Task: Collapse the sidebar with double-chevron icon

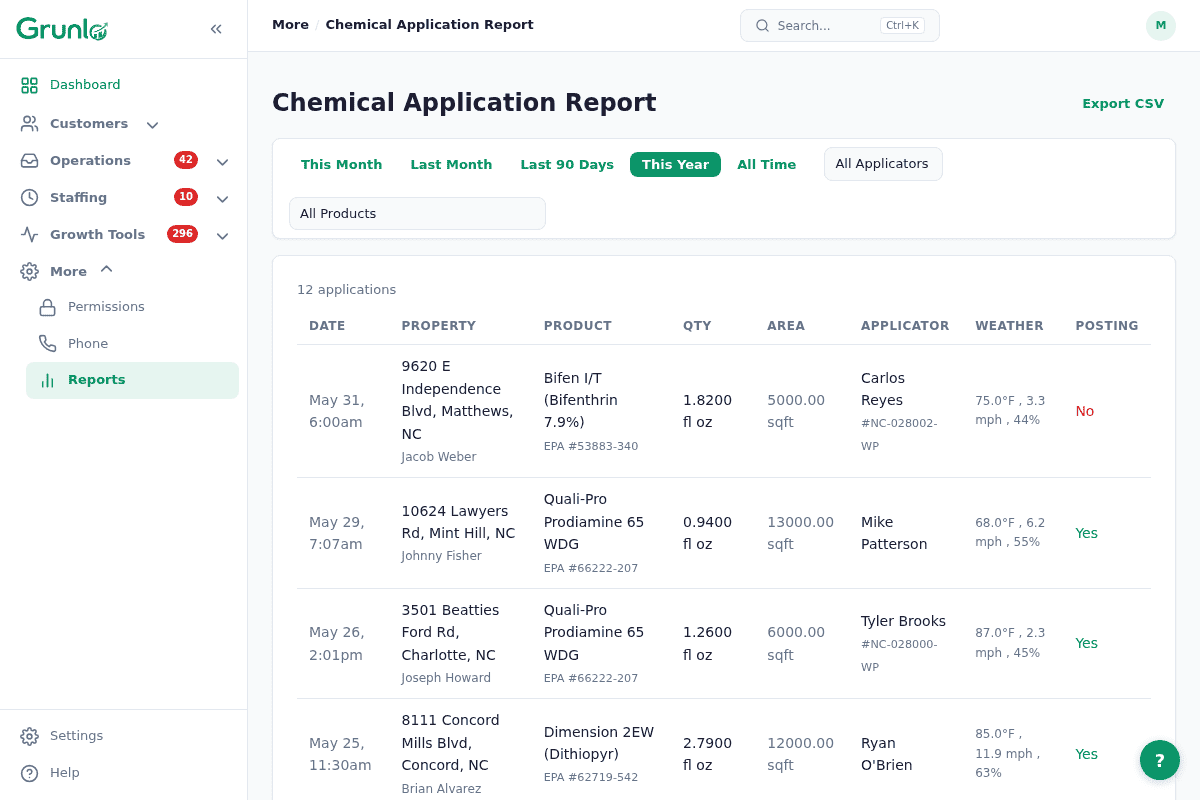Action: [x=216, y=29]
